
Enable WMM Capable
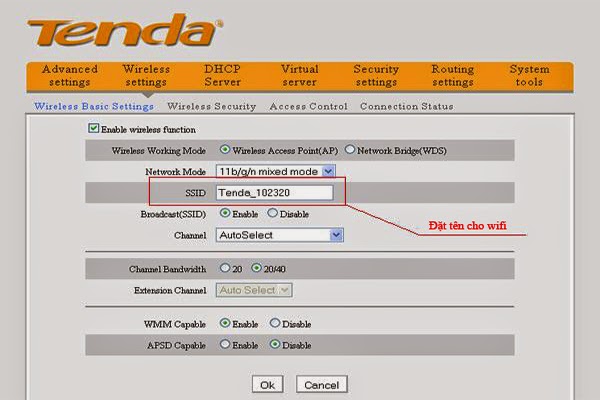tap(225, 323)
